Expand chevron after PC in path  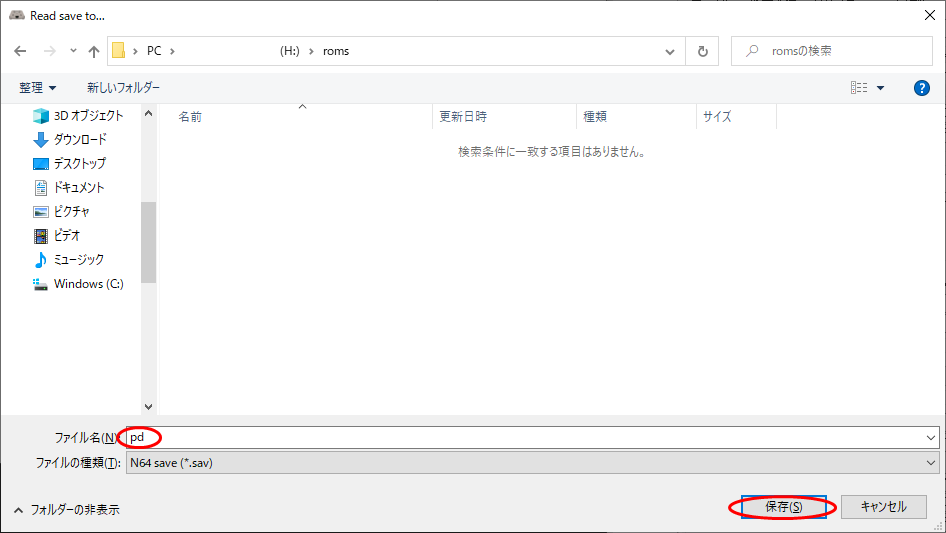point(173,51)
